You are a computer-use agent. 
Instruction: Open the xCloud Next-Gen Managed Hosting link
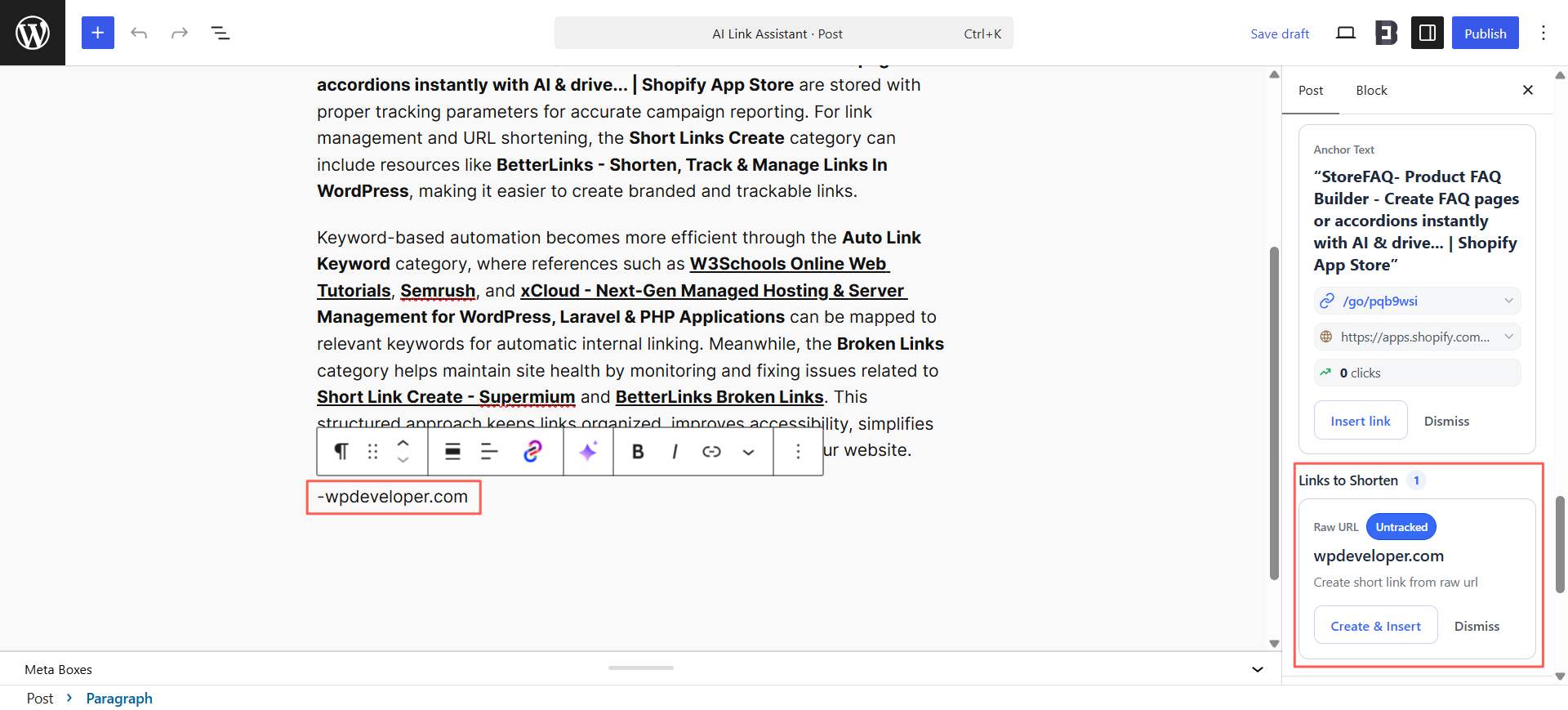714,291
